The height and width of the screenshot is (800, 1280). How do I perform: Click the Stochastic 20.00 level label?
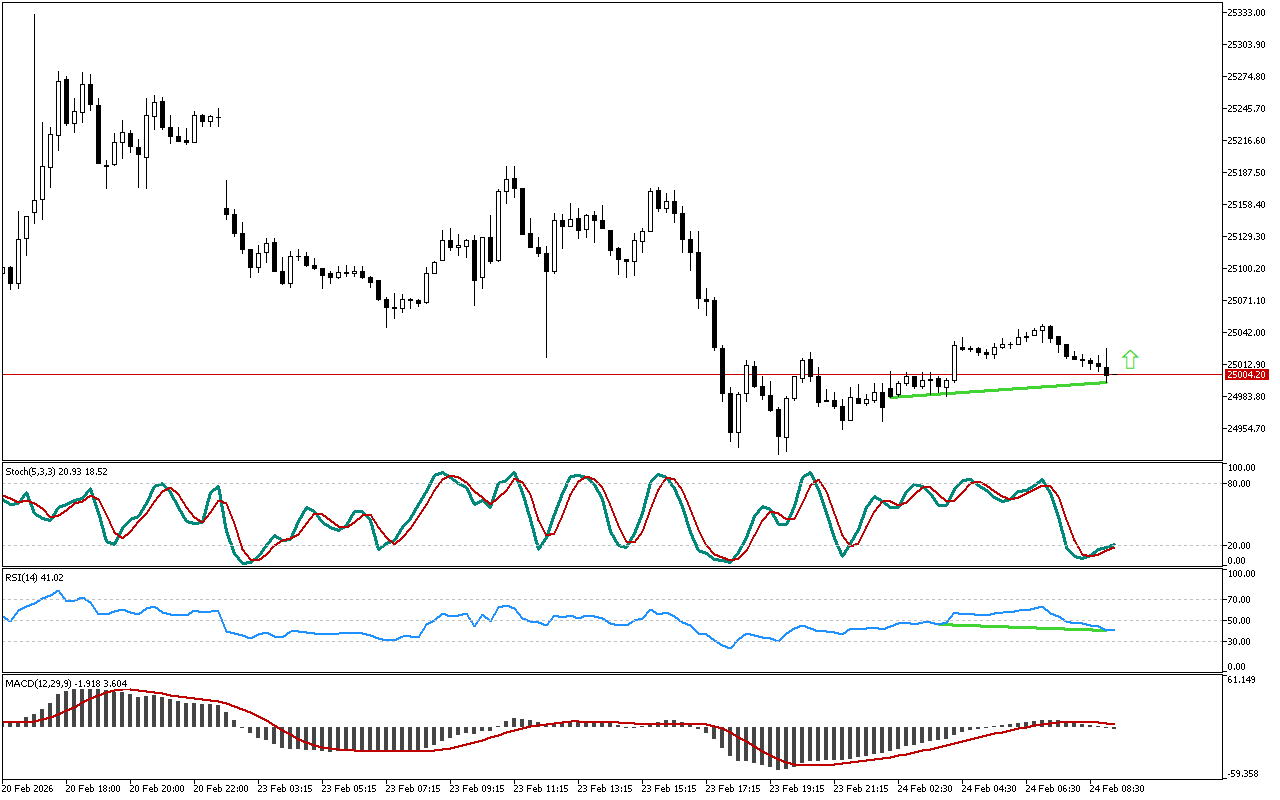(x=1241, y=545)
